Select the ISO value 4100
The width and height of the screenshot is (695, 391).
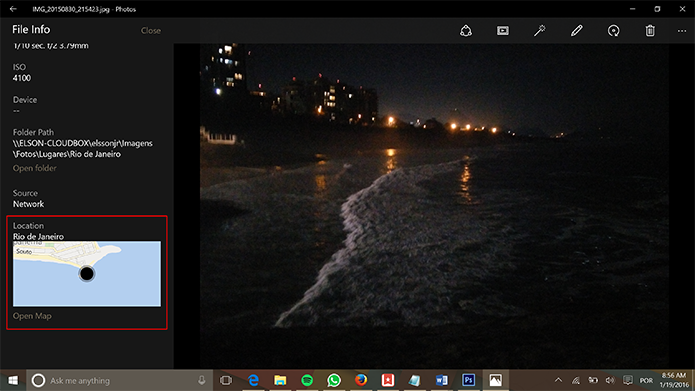click(22, 78)
